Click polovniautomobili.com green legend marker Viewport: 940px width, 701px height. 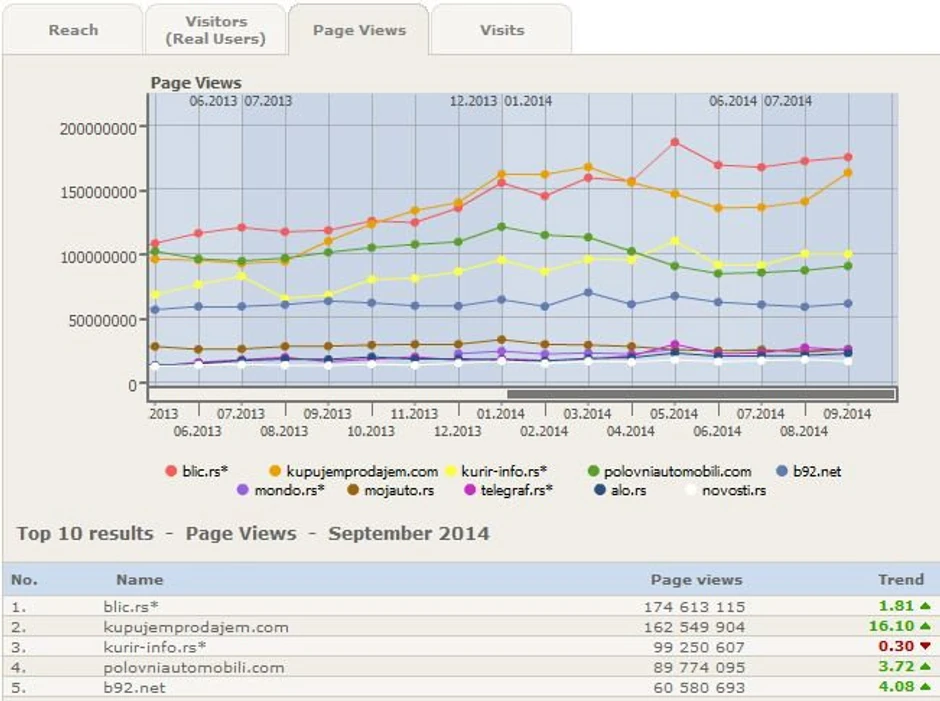coord(594,471)
